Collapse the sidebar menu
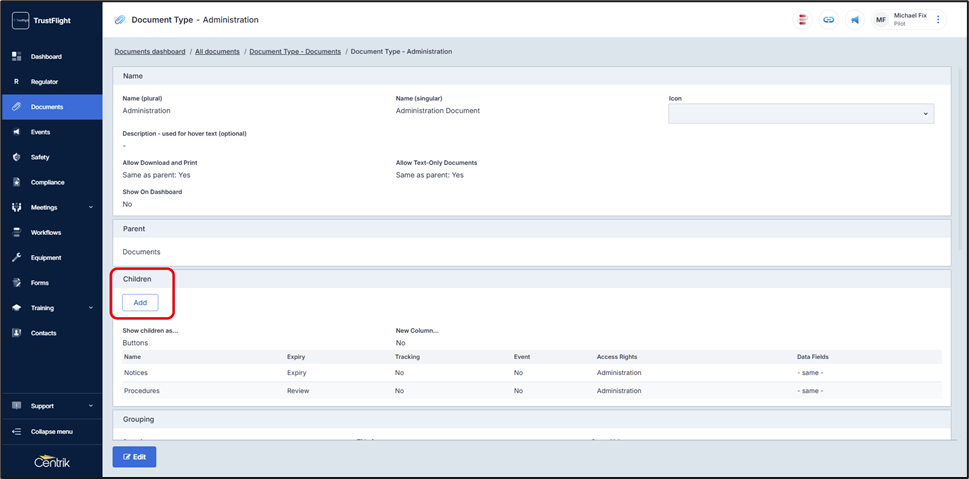Image resolution: width=969 pixels, height=479 pixels. pos(50,432)
